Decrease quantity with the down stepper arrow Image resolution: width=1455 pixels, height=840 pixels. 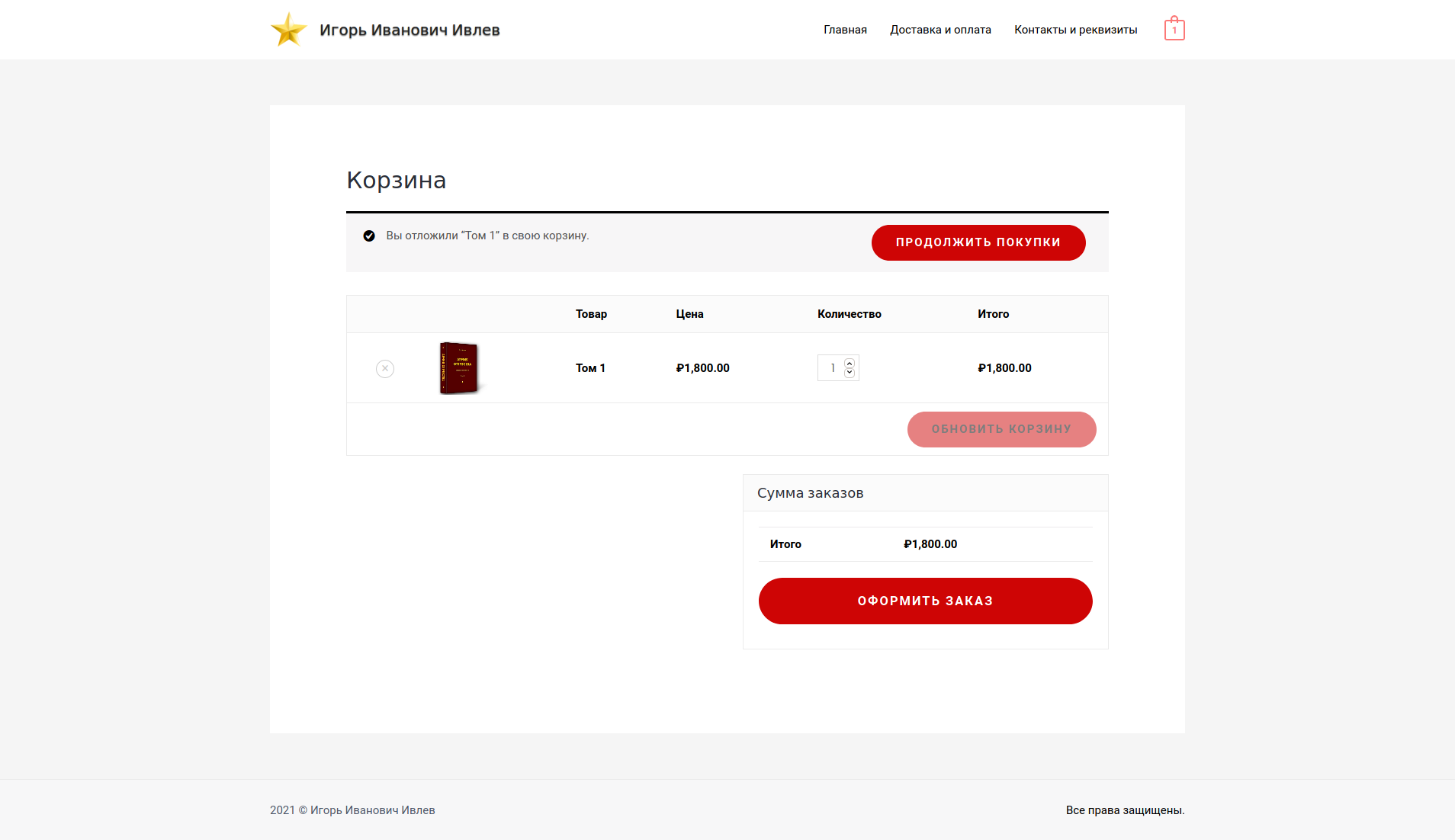pyautogui.click(x=849, y=373)
